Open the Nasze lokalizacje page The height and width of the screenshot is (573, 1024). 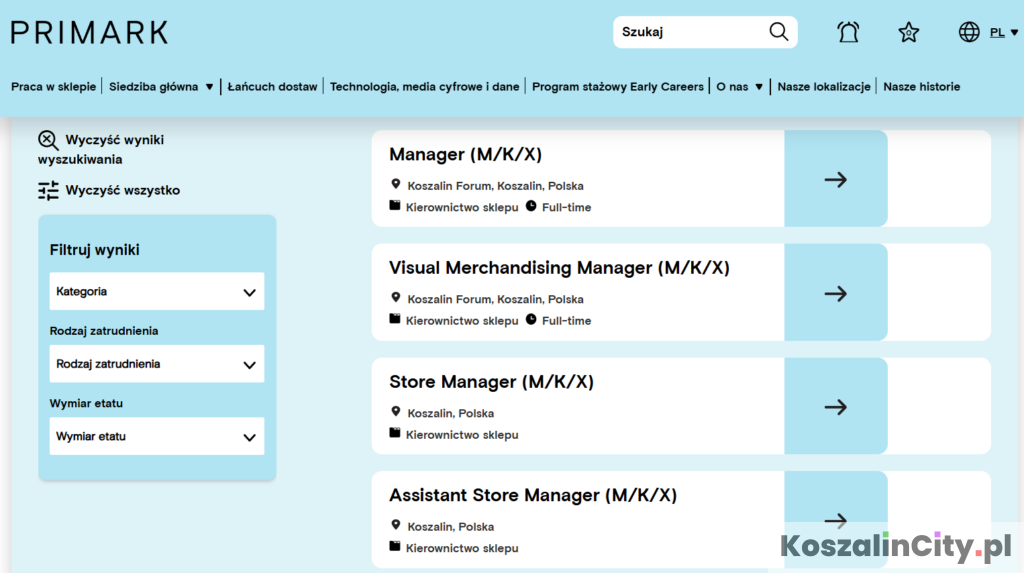[x=824, y=87]
